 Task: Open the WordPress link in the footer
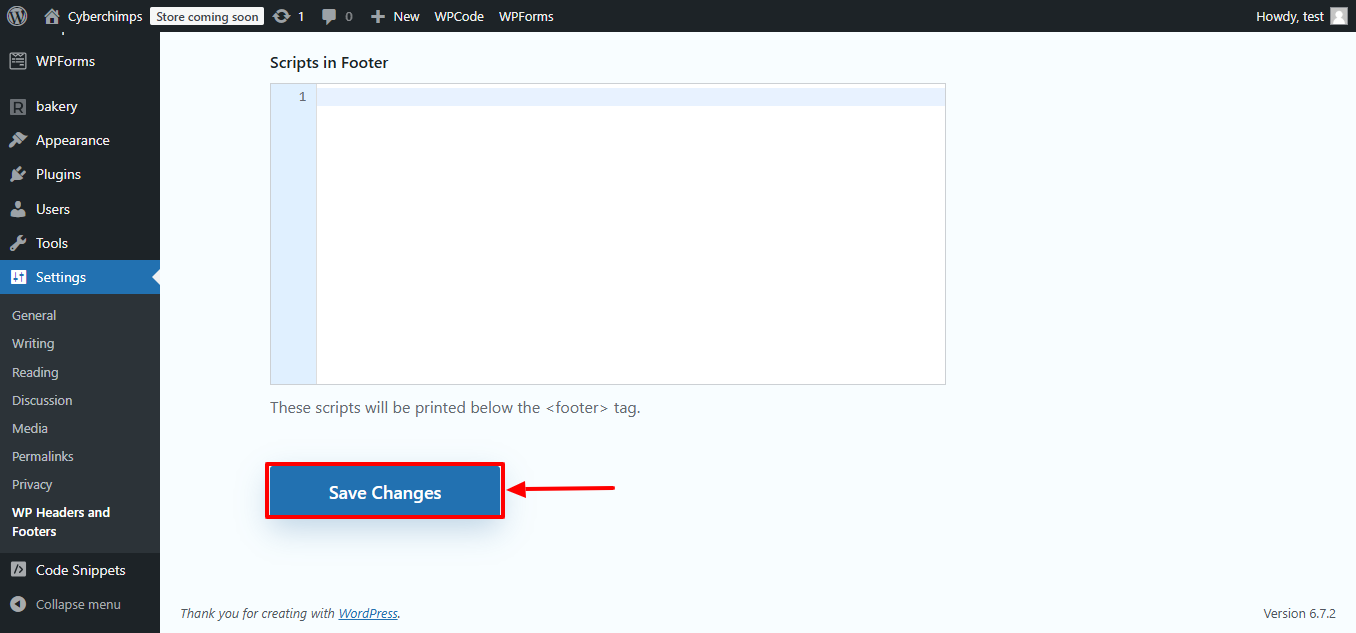pyautogui.click(x=368, y=613)
